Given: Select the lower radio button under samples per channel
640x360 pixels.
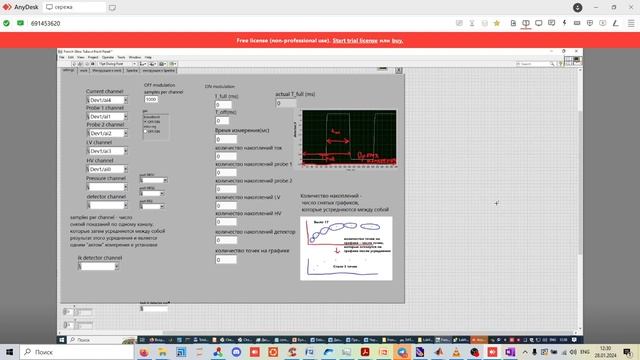Looking at the screenshot, I should coord(145,131).
